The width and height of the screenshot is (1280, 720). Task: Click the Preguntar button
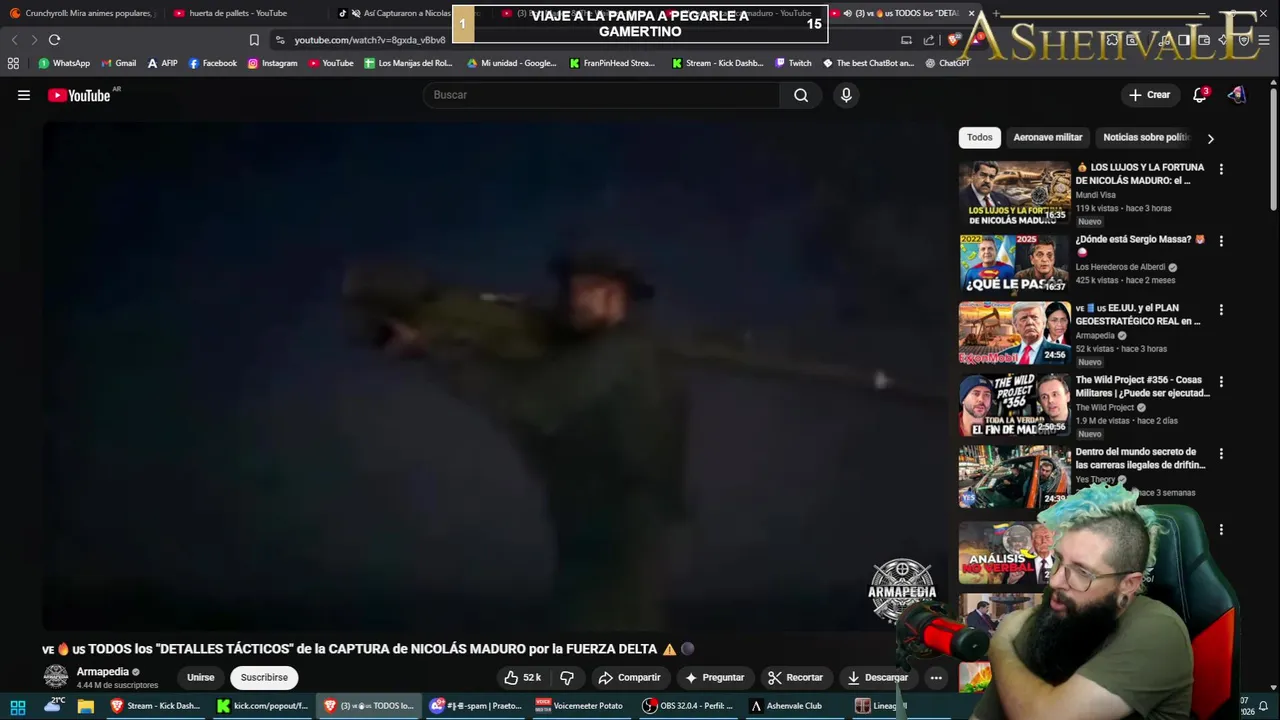point(714,678)
